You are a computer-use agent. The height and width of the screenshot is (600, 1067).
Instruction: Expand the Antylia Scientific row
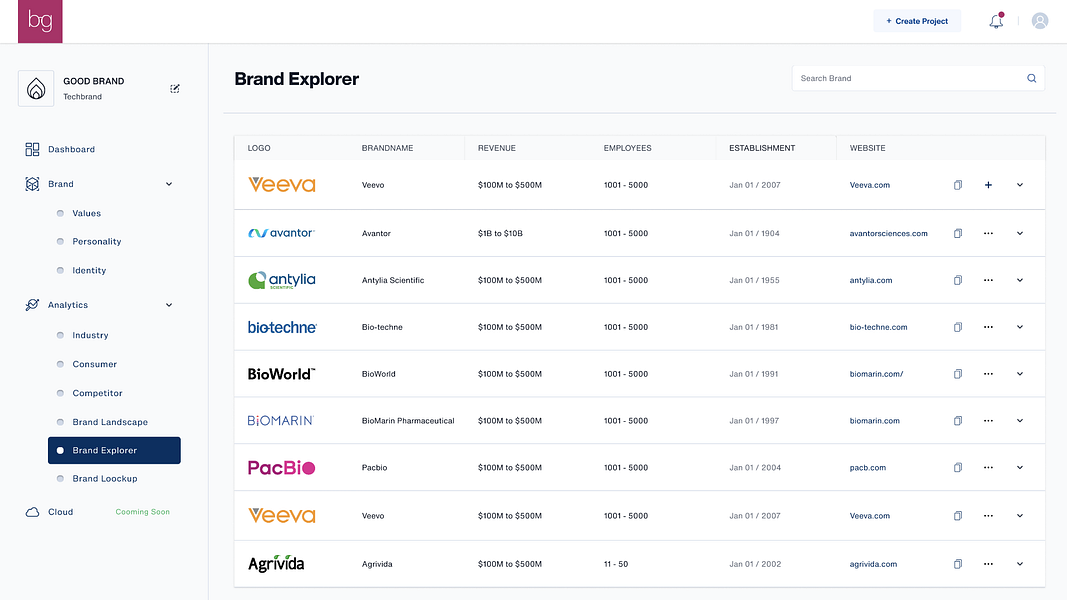pos(1019,280)
